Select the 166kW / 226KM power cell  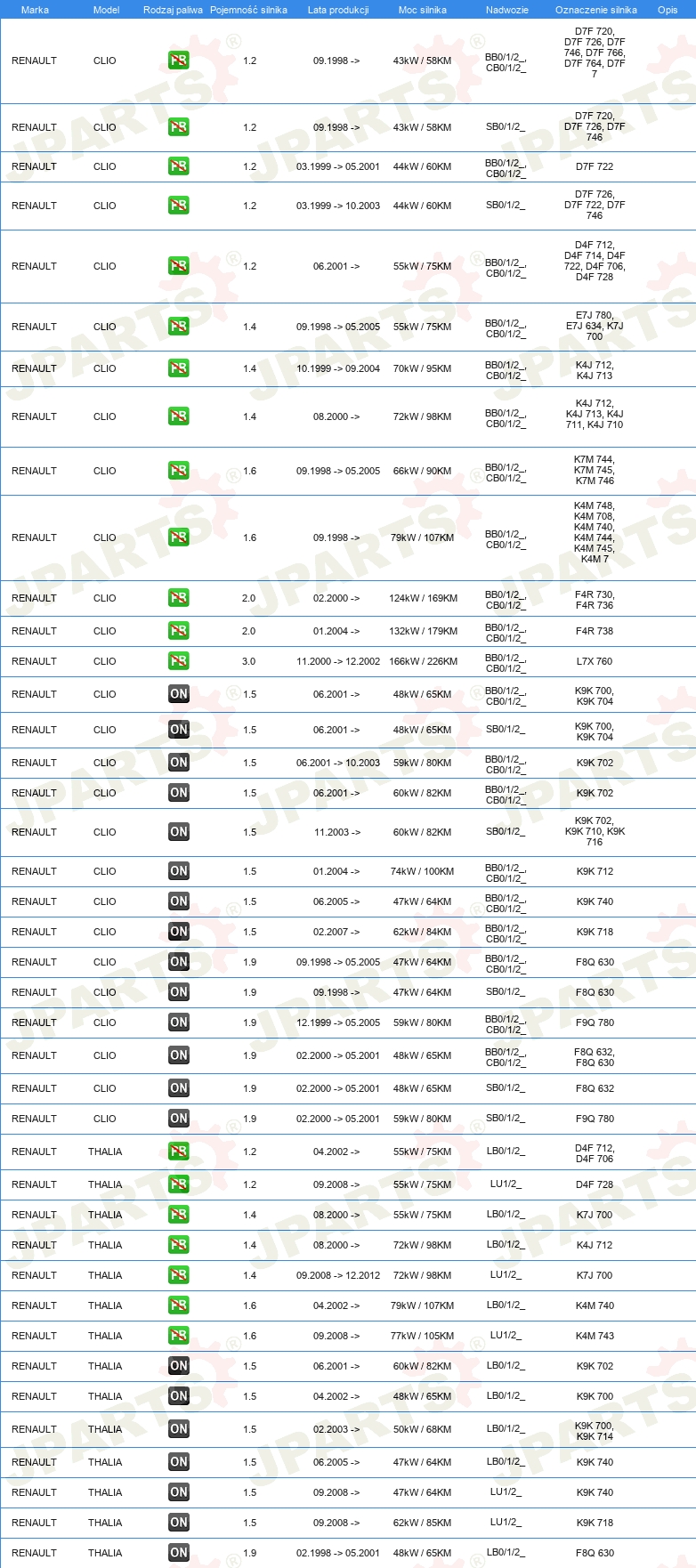423,661
